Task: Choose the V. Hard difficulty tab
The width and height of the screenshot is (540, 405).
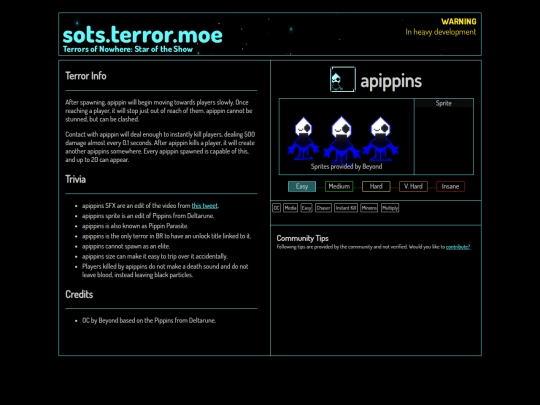Action: [413, 186]
